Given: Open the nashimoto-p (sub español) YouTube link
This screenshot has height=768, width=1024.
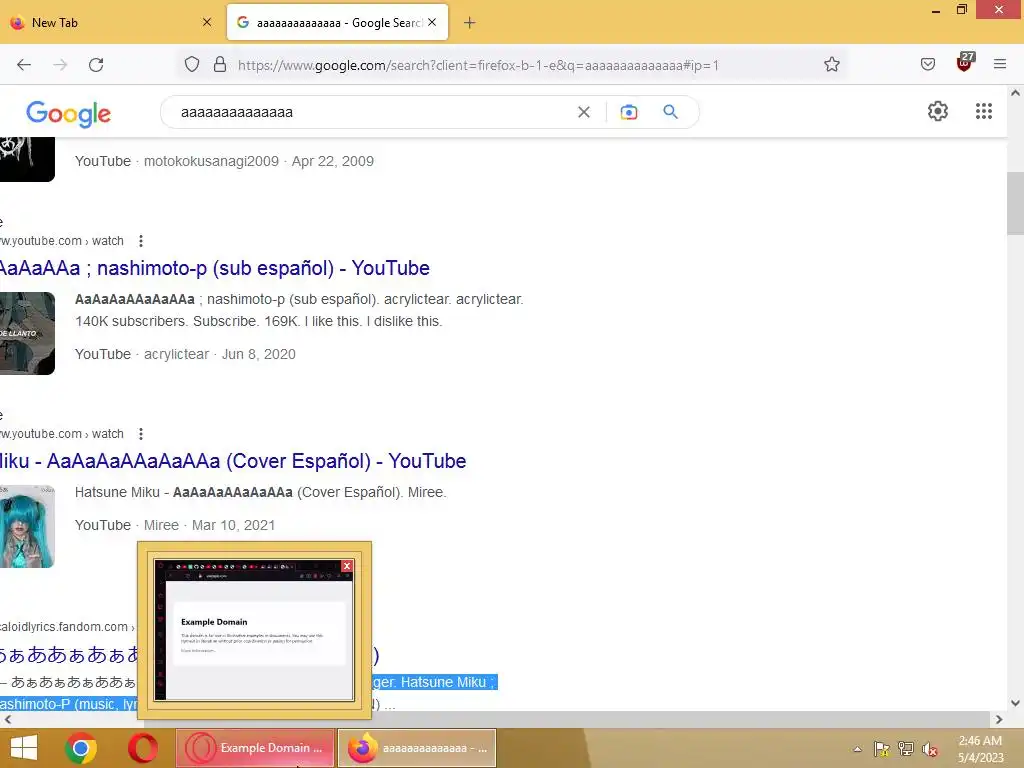Looking at the screenshot, I should pos(215,268).
